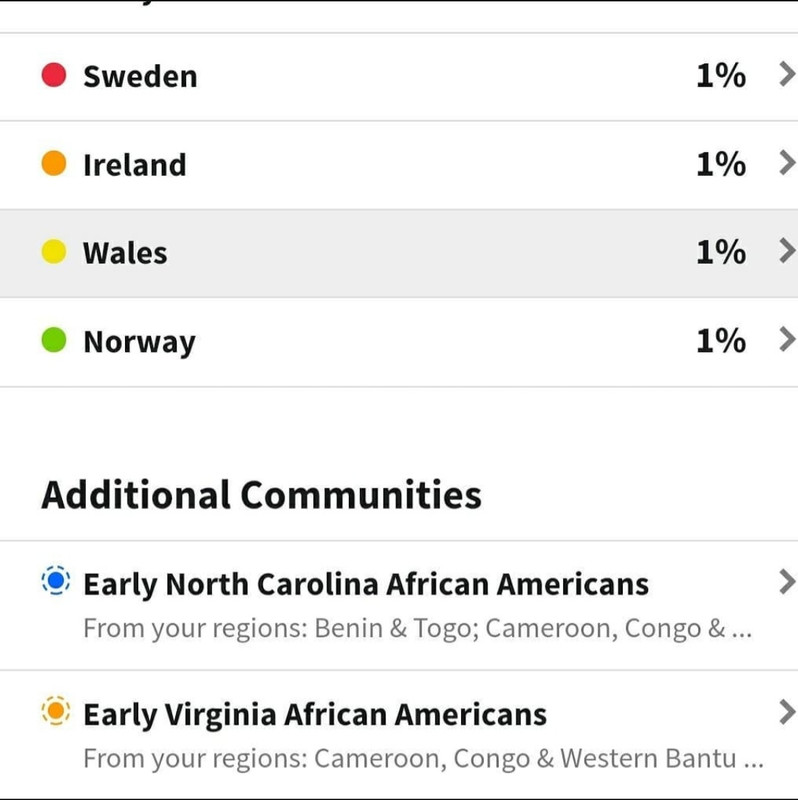This screenshot has height=800, width=798.
Task: Click the green dot next to Norway
Action: [x=54, y=341]
